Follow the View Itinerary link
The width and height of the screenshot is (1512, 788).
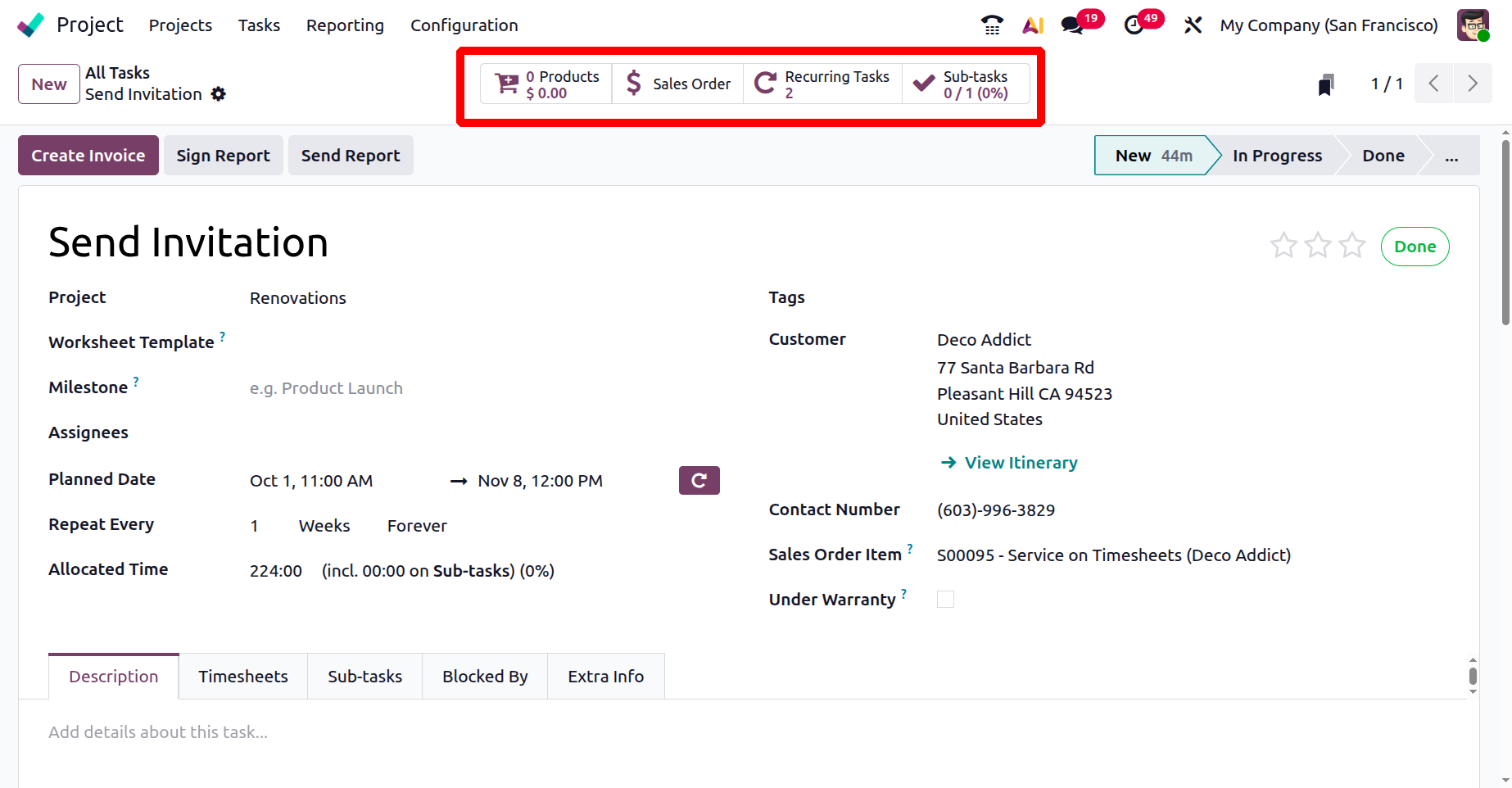(x=1021, y=463)
